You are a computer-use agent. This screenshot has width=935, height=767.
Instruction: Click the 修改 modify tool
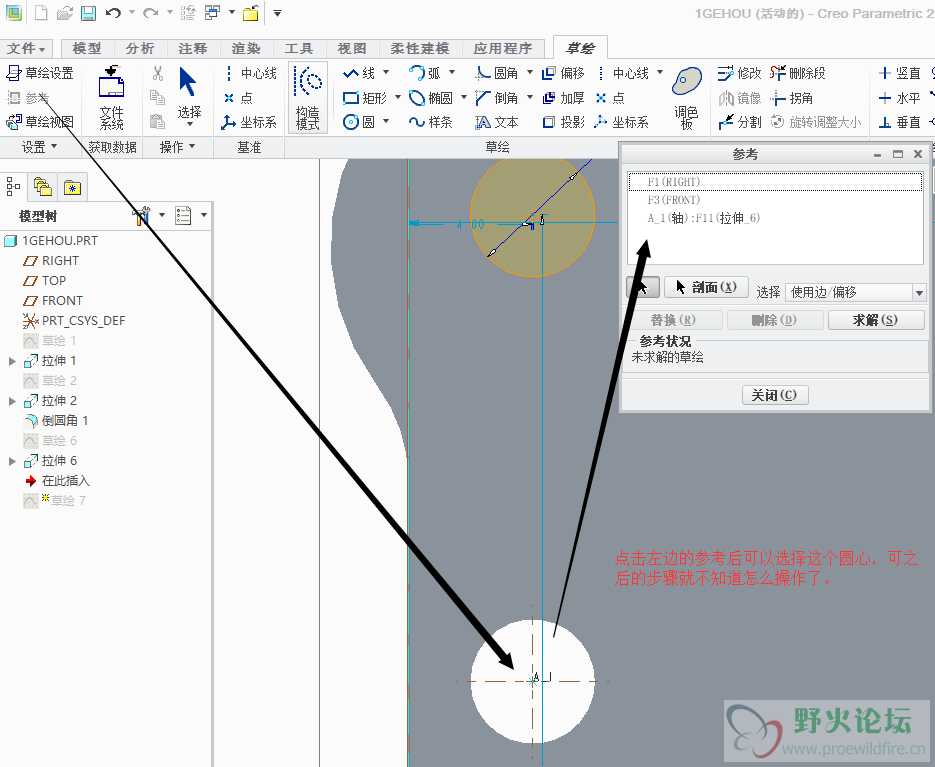[x=739, y=73]
